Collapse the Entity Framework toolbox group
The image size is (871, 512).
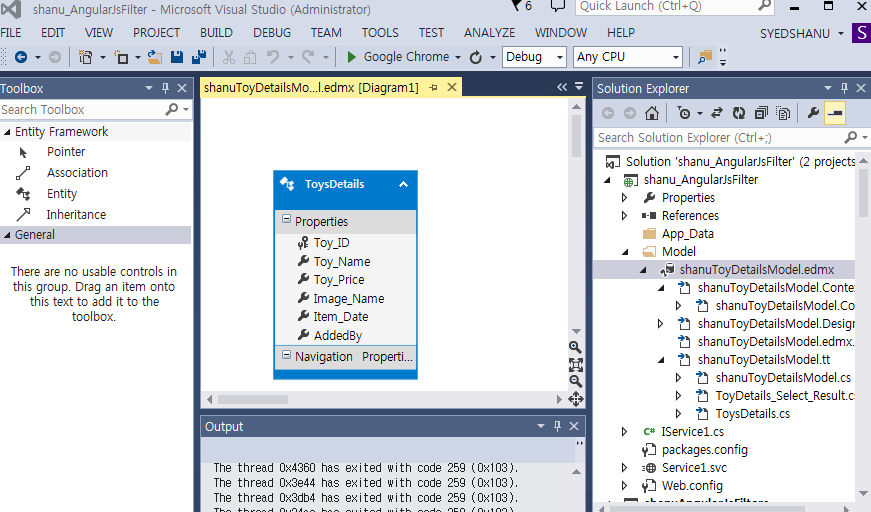tap(7, 132)
